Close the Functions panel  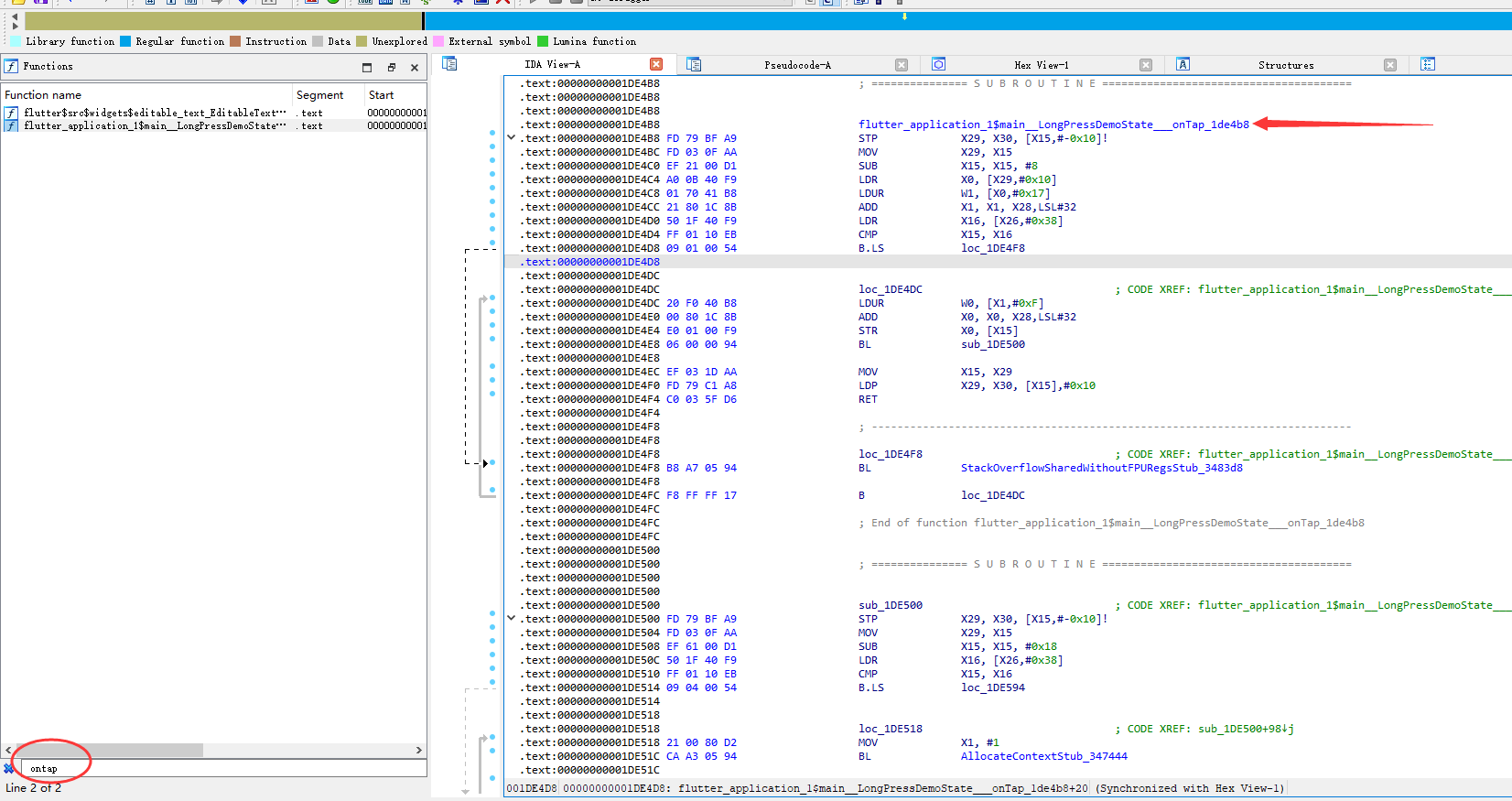(415, 67)
